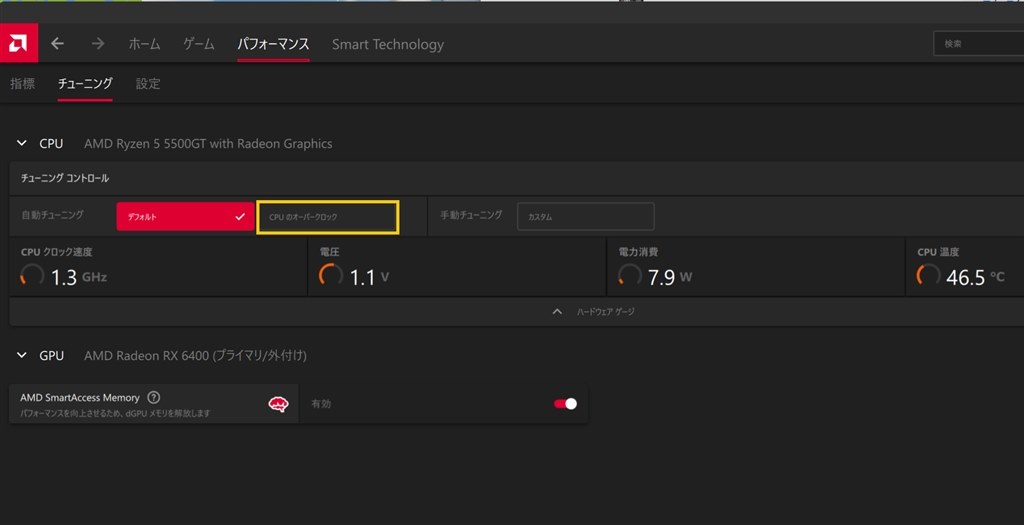
Task: Click the 7.9 W power value
Action: (x=670, y=278)
